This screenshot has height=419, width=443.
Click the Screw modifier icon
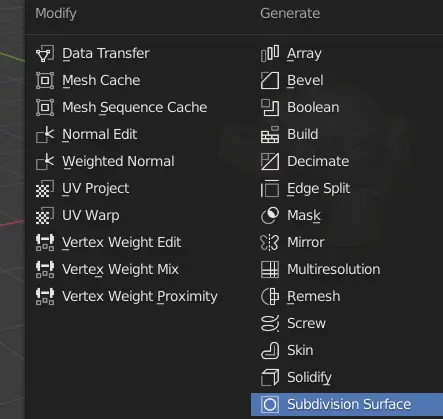point(270,323)
